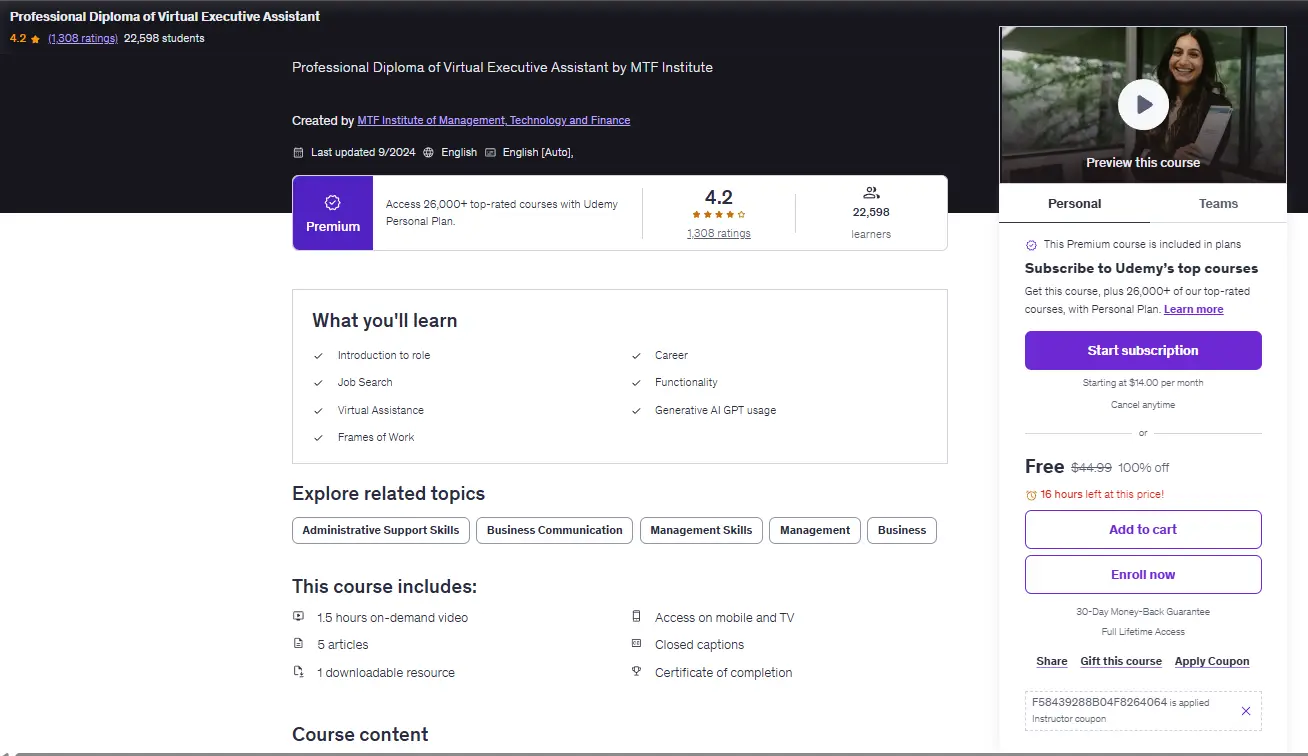The image size is (1308, 756).
Task: Click Apply Coupon
Action: (1212, 661)
